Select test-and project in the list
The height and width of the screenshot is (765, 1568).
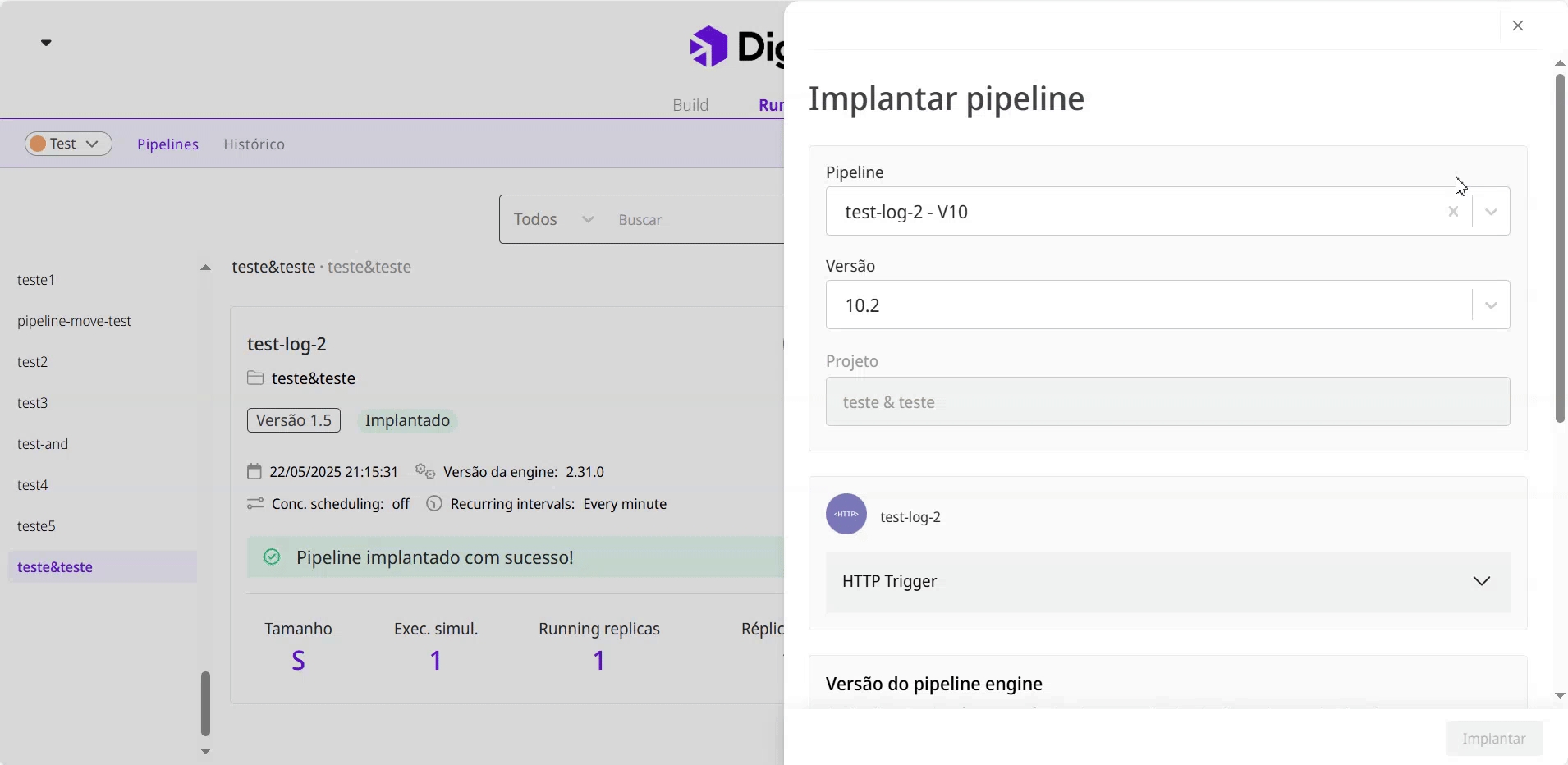(x=43, y=444)
